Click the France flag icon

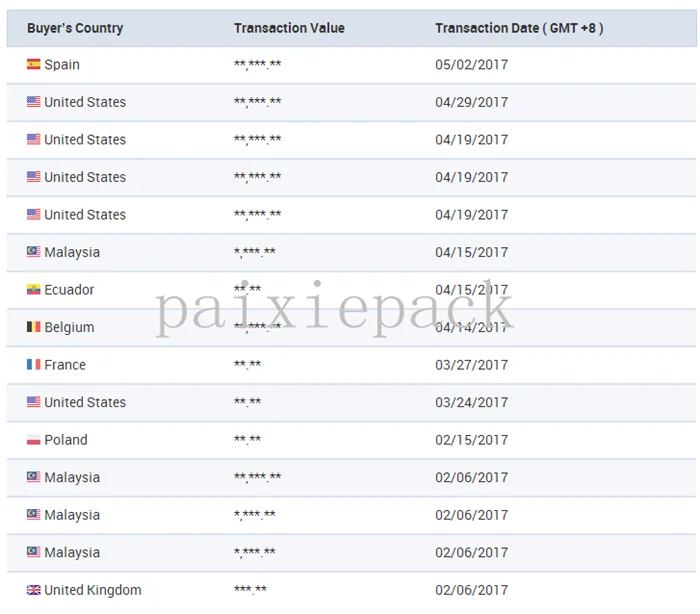33,365
